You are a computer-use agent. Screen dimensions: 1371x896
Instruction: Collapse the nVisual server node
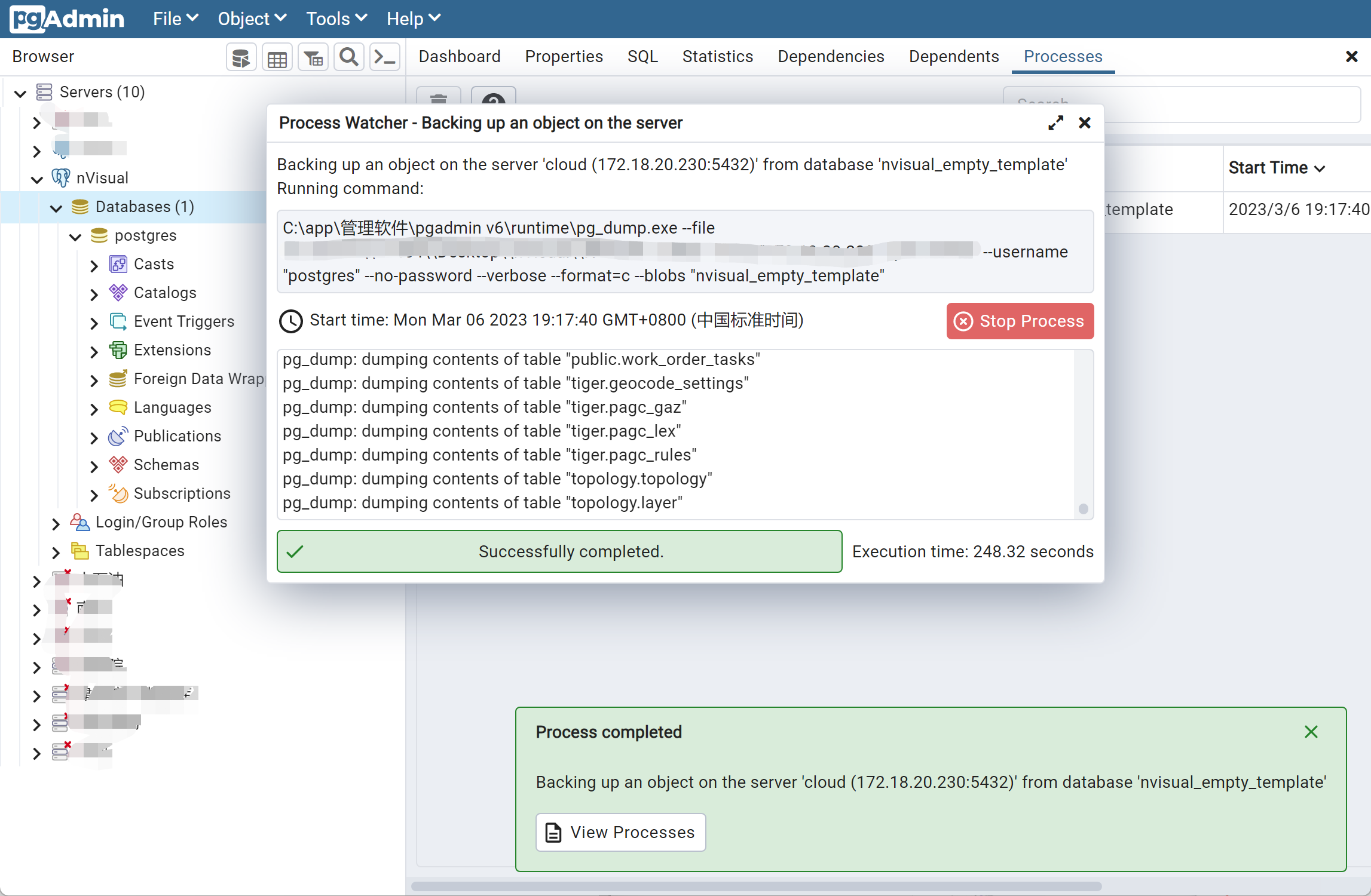[x=37, y=179]
